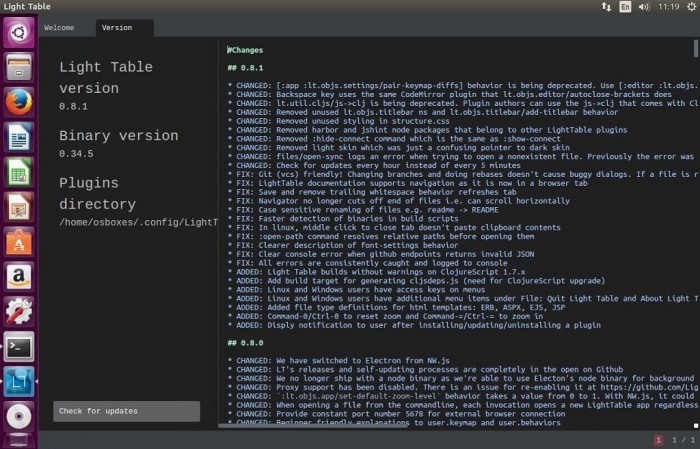Open the sound volume indicator
700x449 pixels.
pyautogui.click(x=644, y=7)
